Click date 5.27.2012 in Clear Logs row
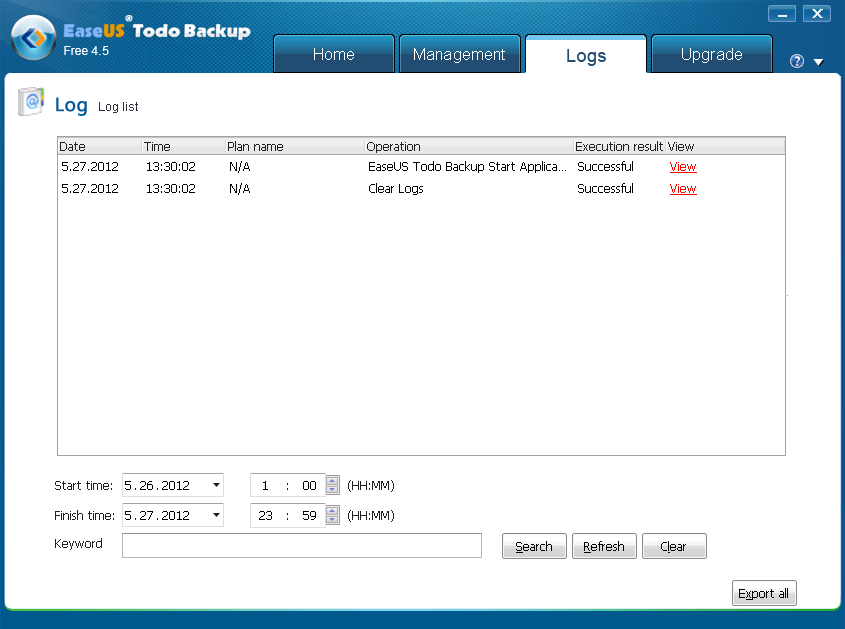This screenshot has height=629, width=845. [89, 189]
